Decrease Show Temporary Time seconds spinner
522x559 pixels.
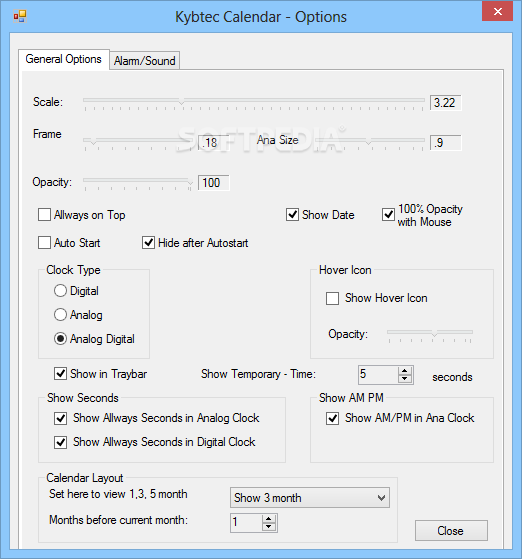(x=405, y=379)
